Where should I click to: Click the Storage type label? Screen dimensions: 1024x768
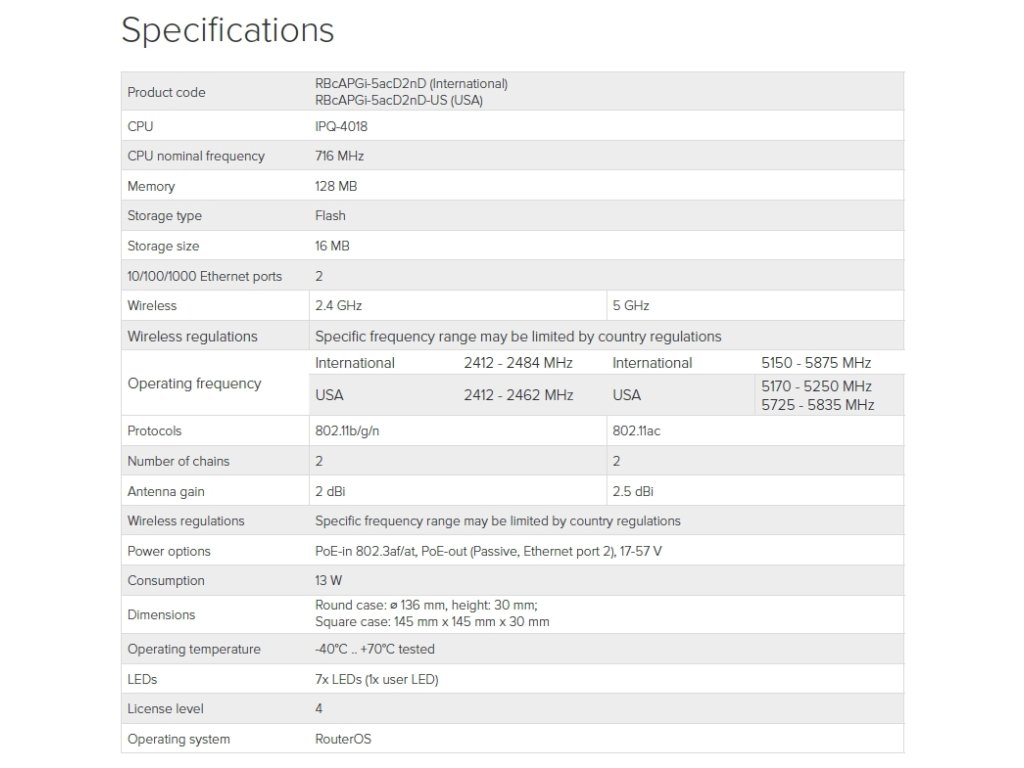[164, 216]
